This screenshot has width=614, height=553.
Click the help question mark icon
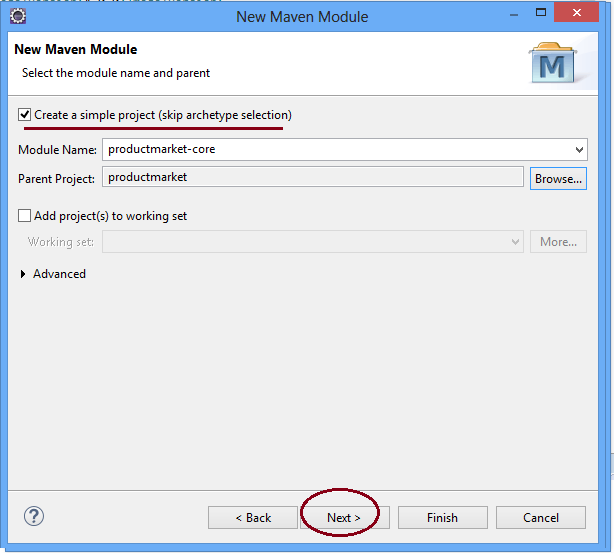[34, 516]
